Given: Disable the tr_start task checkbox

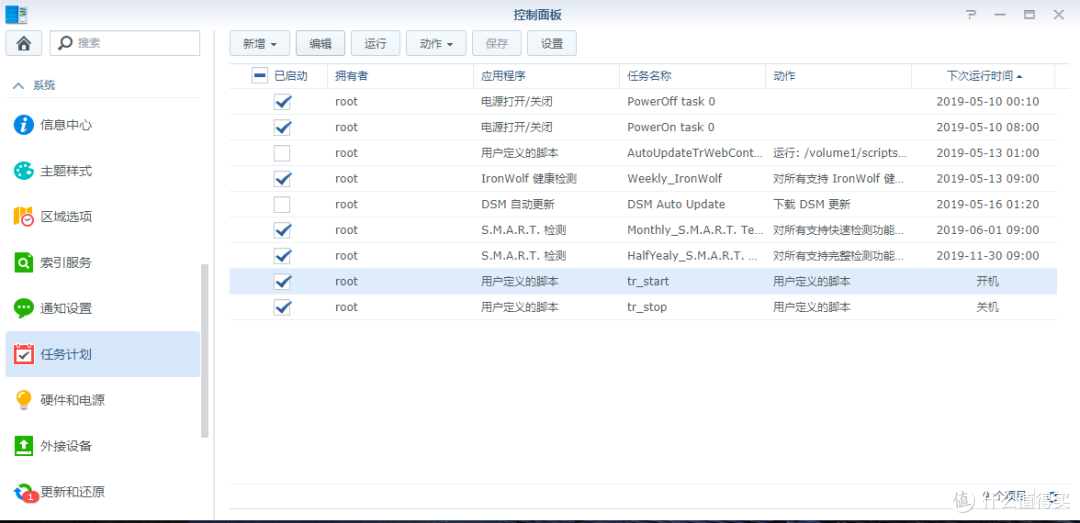Looking at the screenshot, I should point(282,281).
